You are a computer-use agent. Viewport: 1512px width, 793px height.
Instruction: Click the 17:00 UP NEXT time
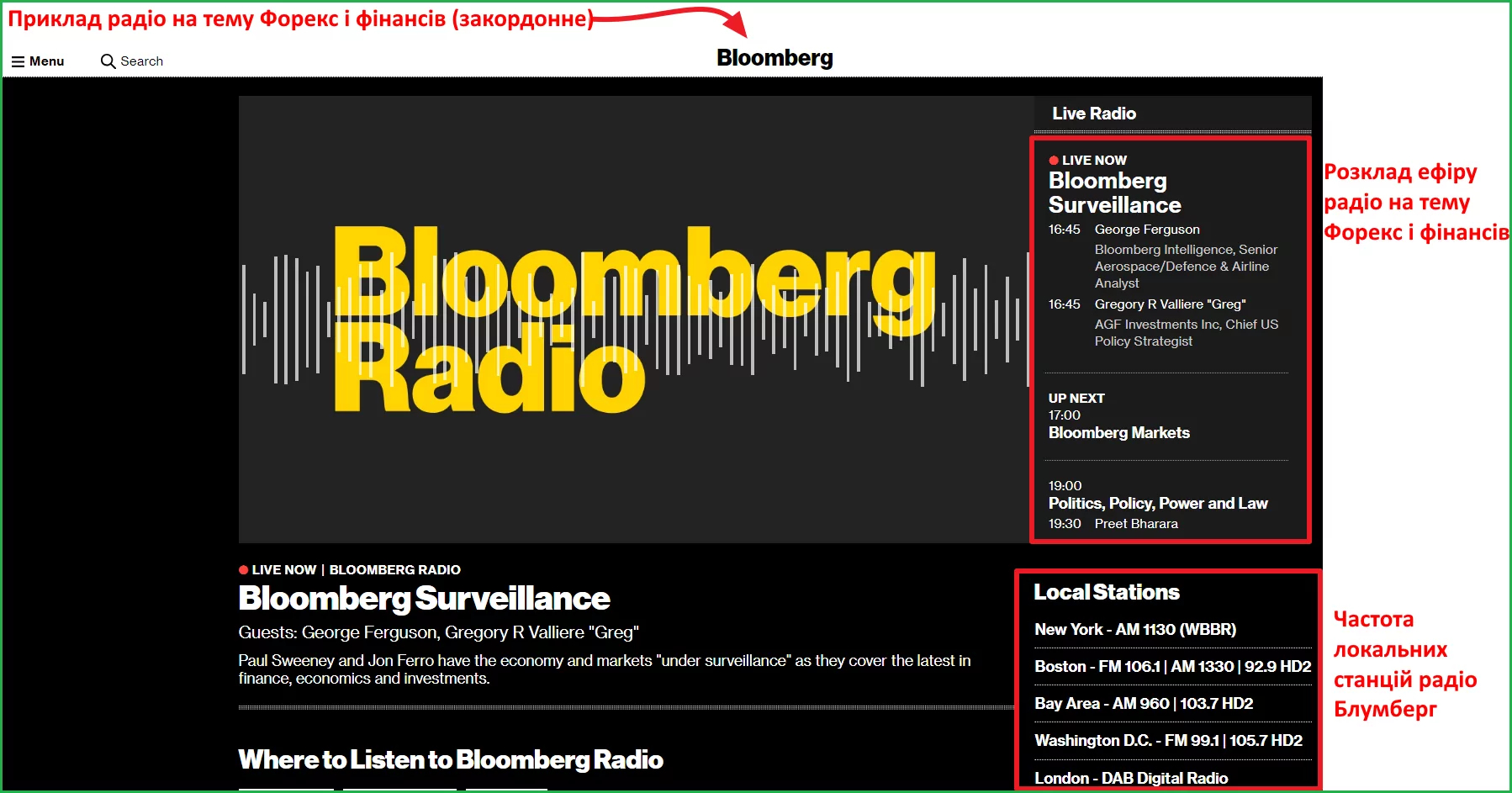tap(1065, 415)
